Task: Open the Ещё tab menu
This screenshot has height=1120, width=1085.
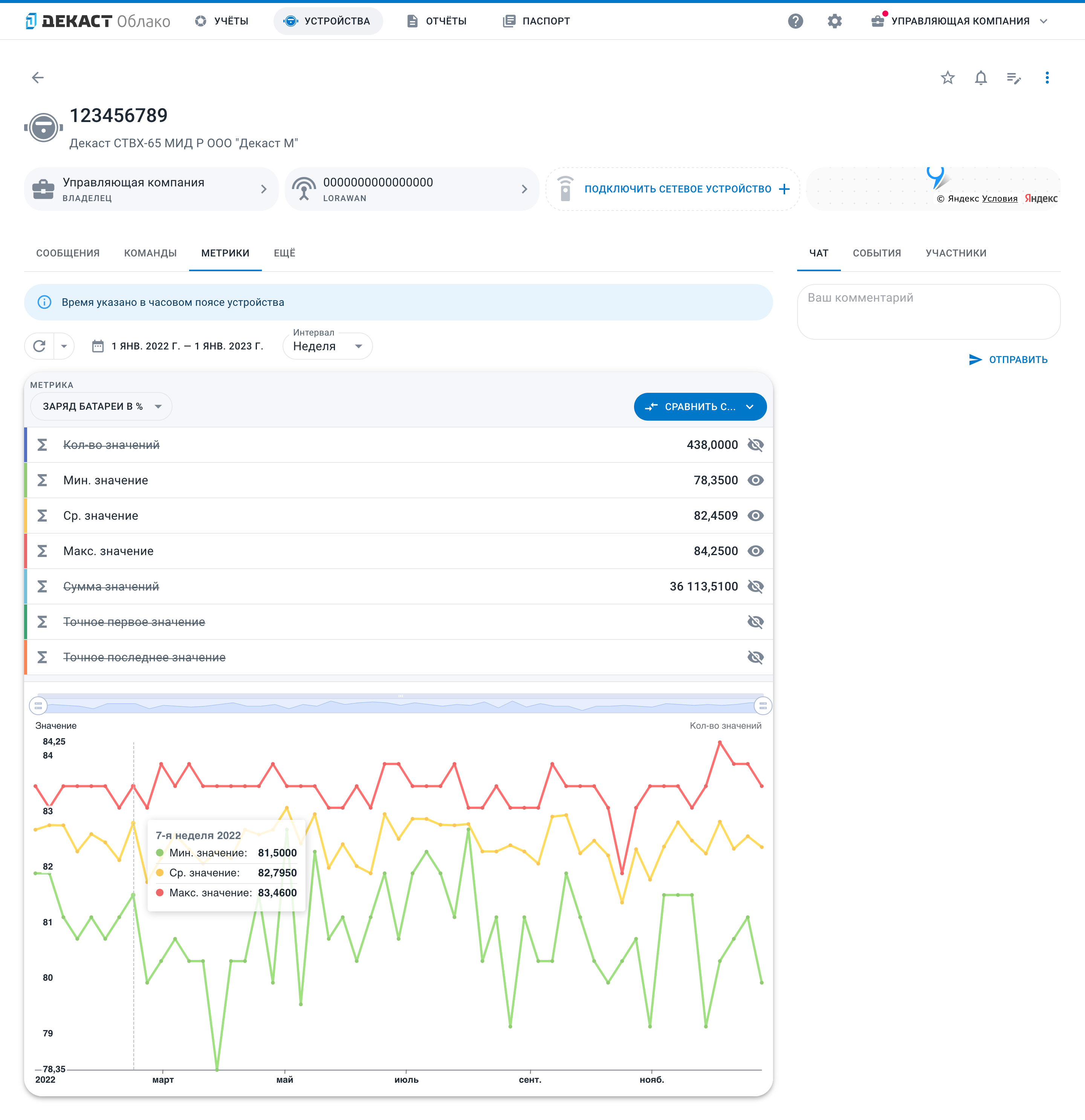Action: (285, 253)
